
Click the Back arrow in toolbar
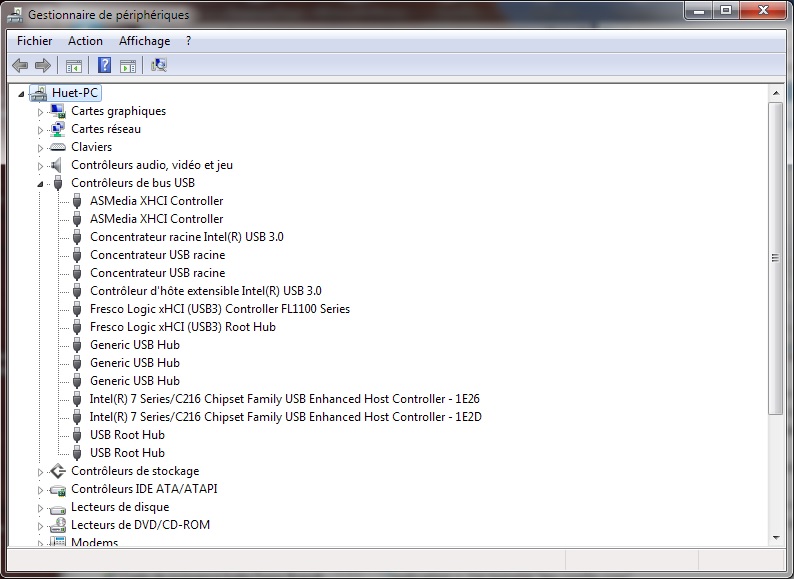coord(20,66)
